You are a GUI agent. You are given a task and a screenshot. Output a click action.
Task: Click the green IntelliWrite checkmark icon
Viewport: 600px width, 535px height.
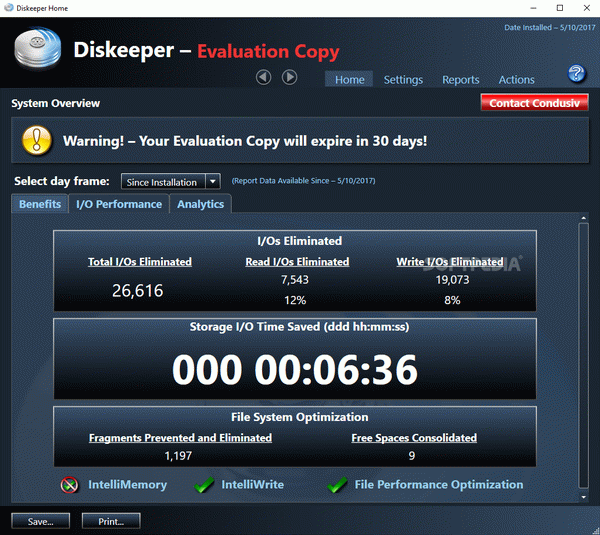[204, 485]
